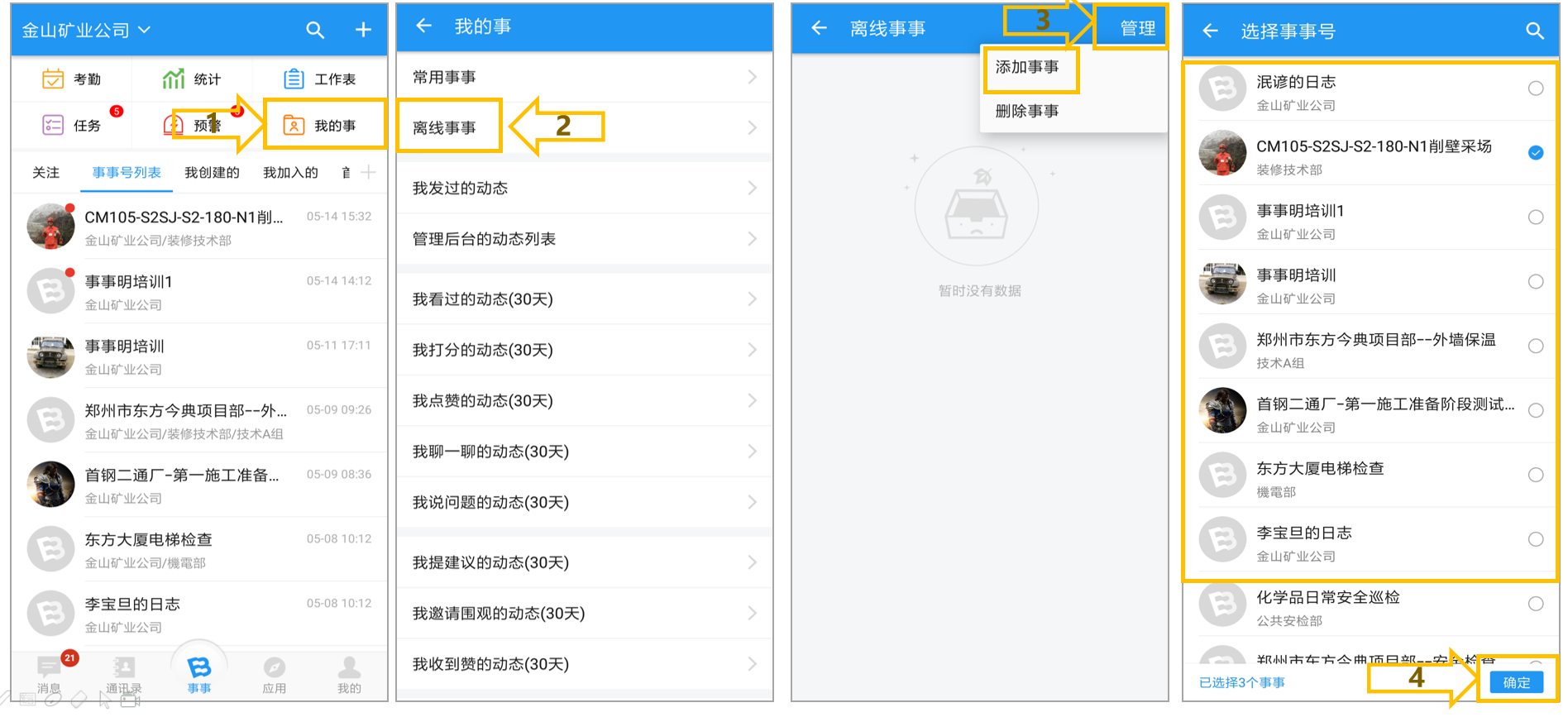Image resolution: width=1568 pixels, height=717 pixels.
Task: Open the 我的事 folder icon
Action: [294, 125]
